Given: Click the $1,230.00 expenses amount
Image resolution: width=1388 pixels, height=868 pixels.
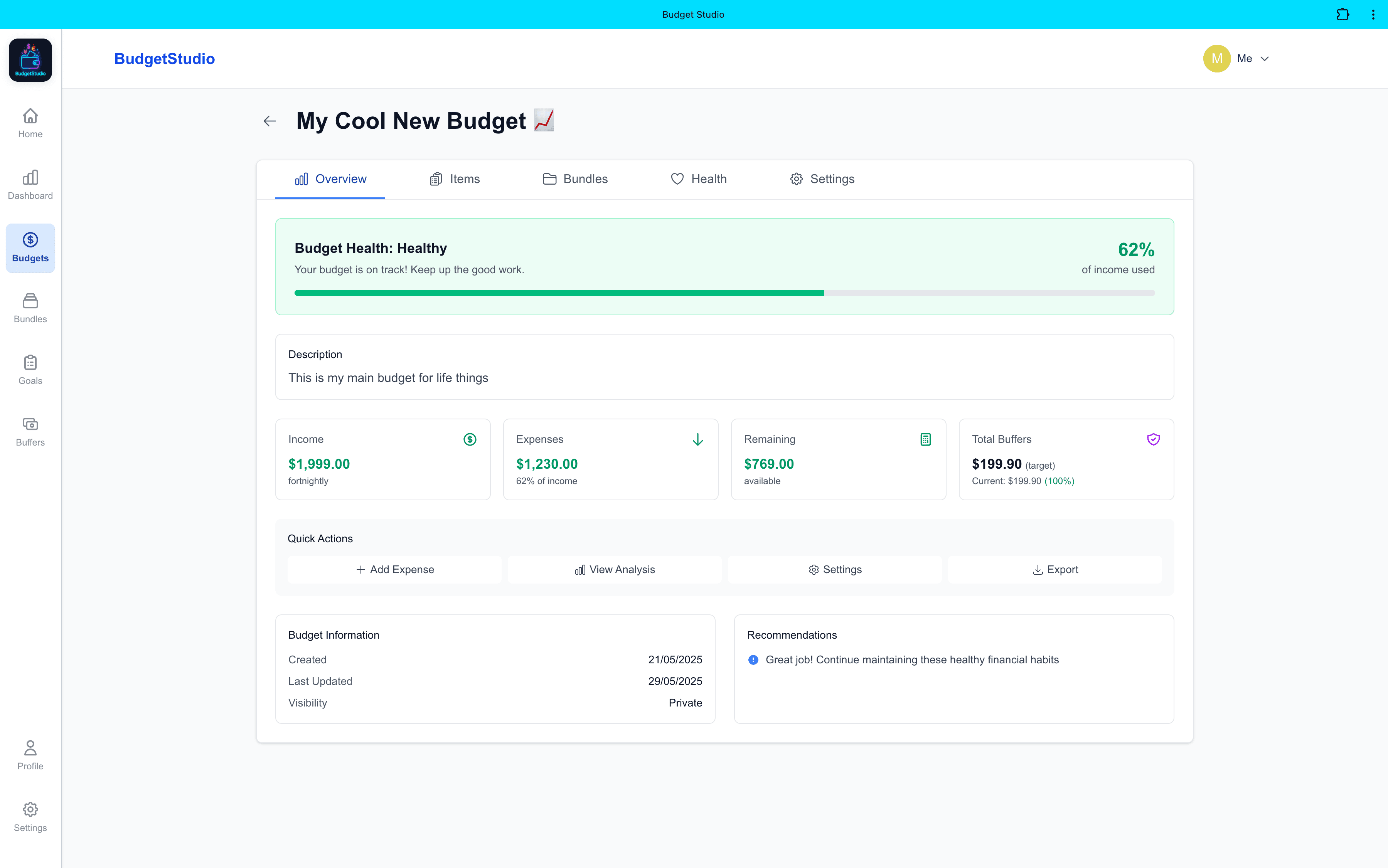Looking at the screenshot, I should pyautogui.click(x=547, y=464).
